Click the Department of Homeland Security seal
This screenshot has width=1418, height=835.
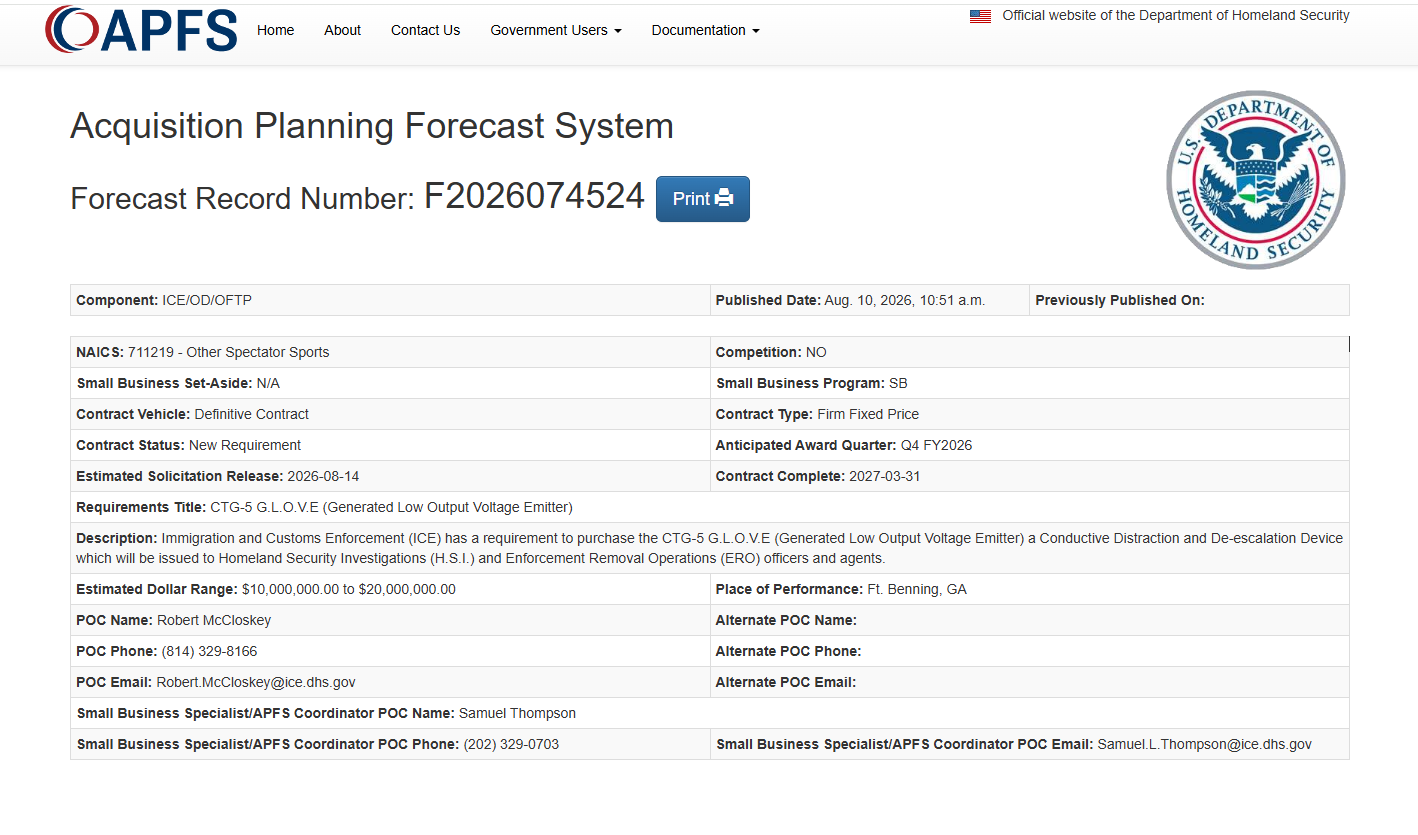tap(1256, 180)
